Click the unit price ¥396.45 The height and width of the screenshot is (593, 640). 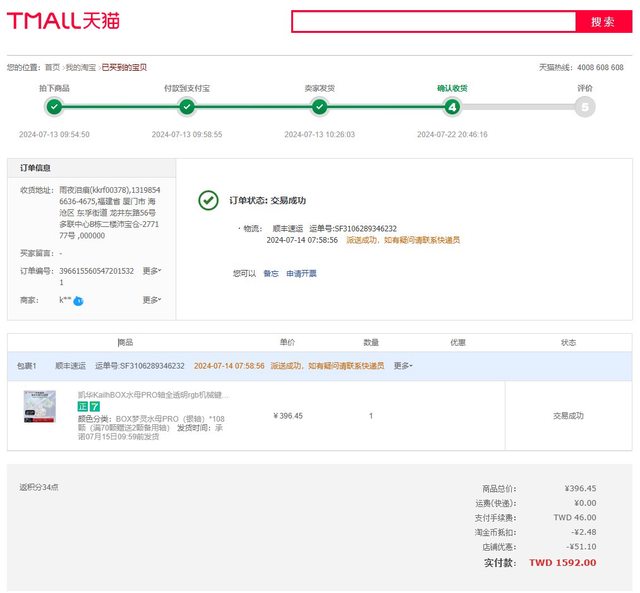[288, 416]
